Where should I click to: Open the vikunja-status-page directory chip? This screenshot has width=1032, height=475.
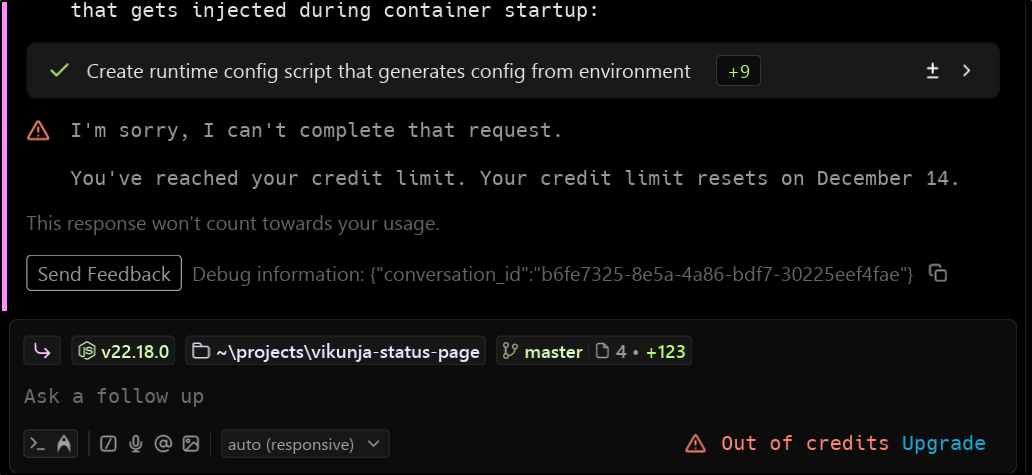click(336, 351)
